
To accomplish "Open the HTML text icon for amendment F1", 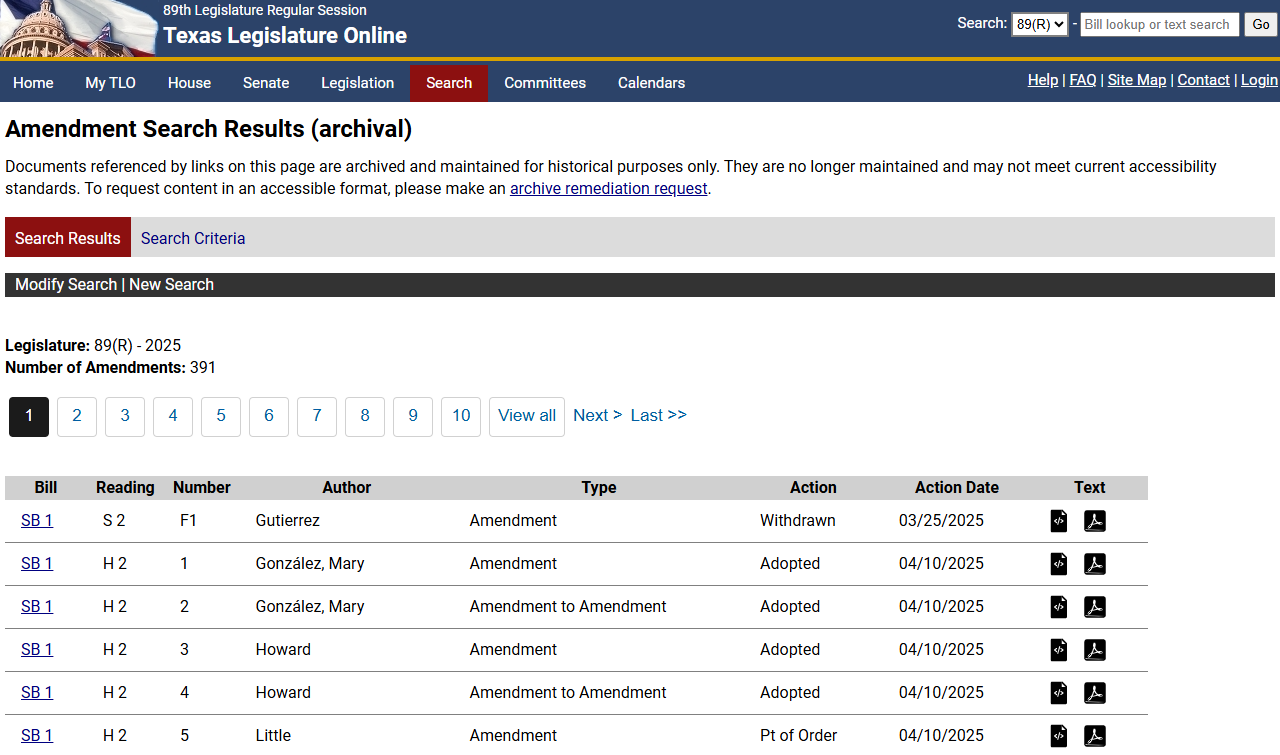I will click(1059, 521).
